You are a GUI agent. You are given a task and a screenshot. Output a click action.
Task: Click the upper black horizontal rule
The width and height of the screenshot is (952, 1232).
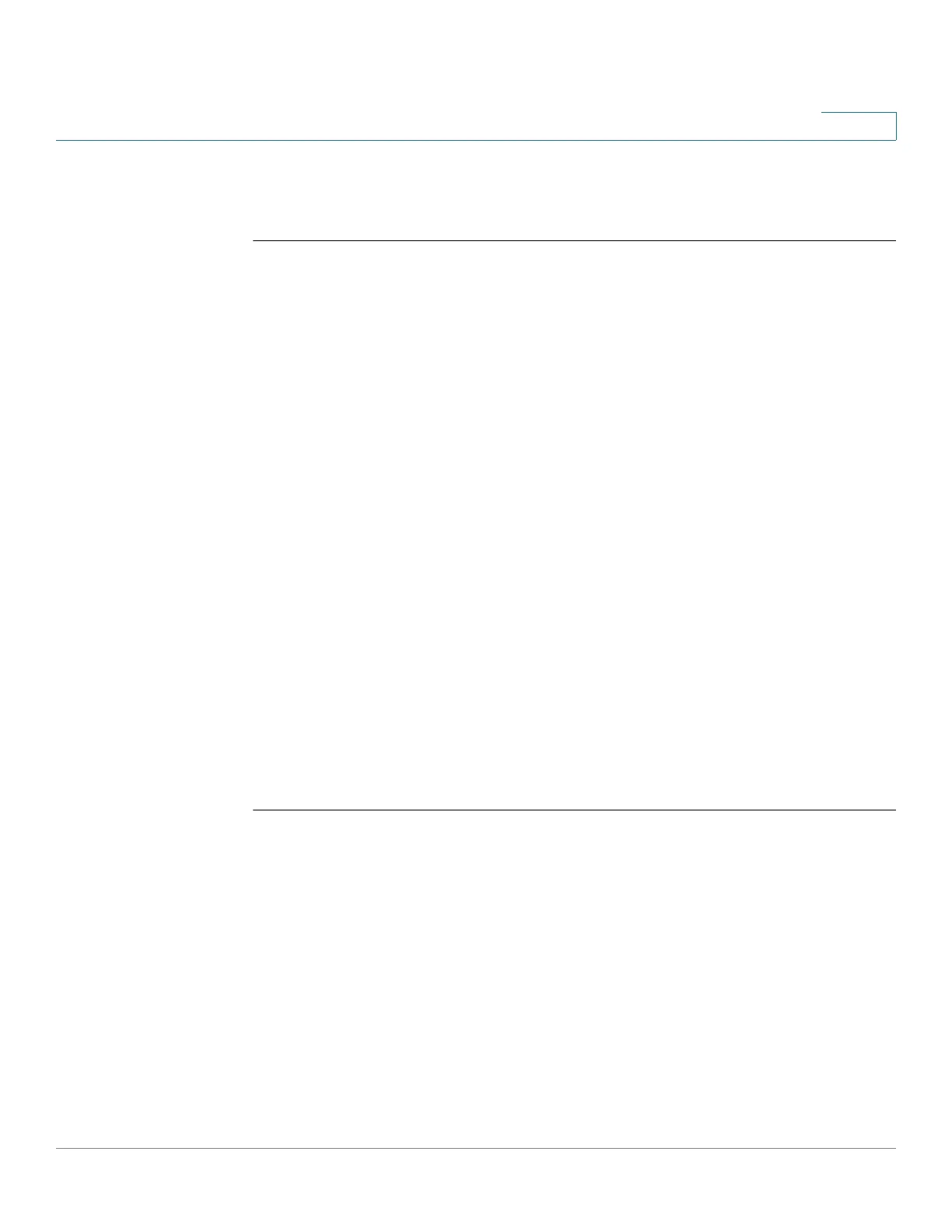(574, 240)
